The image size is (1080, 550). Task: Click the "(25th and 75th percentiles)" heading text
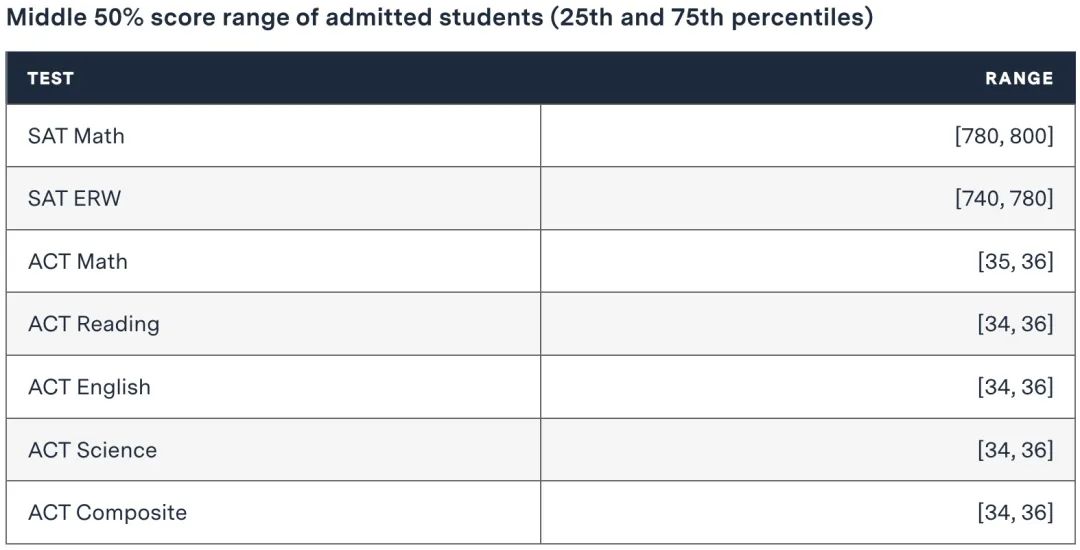(710, 19)
